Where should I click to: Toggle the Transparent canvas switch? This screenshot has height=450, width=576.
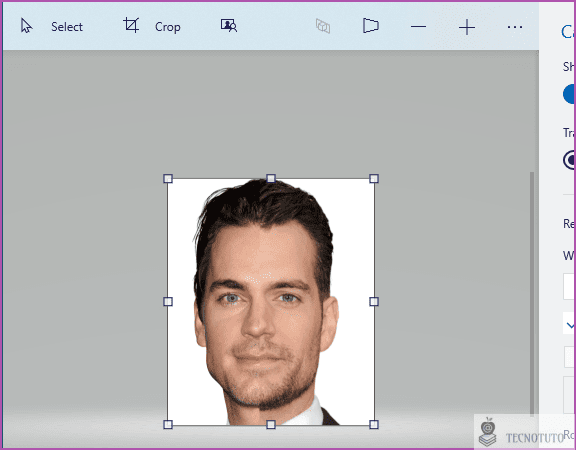tap(569, 160)
